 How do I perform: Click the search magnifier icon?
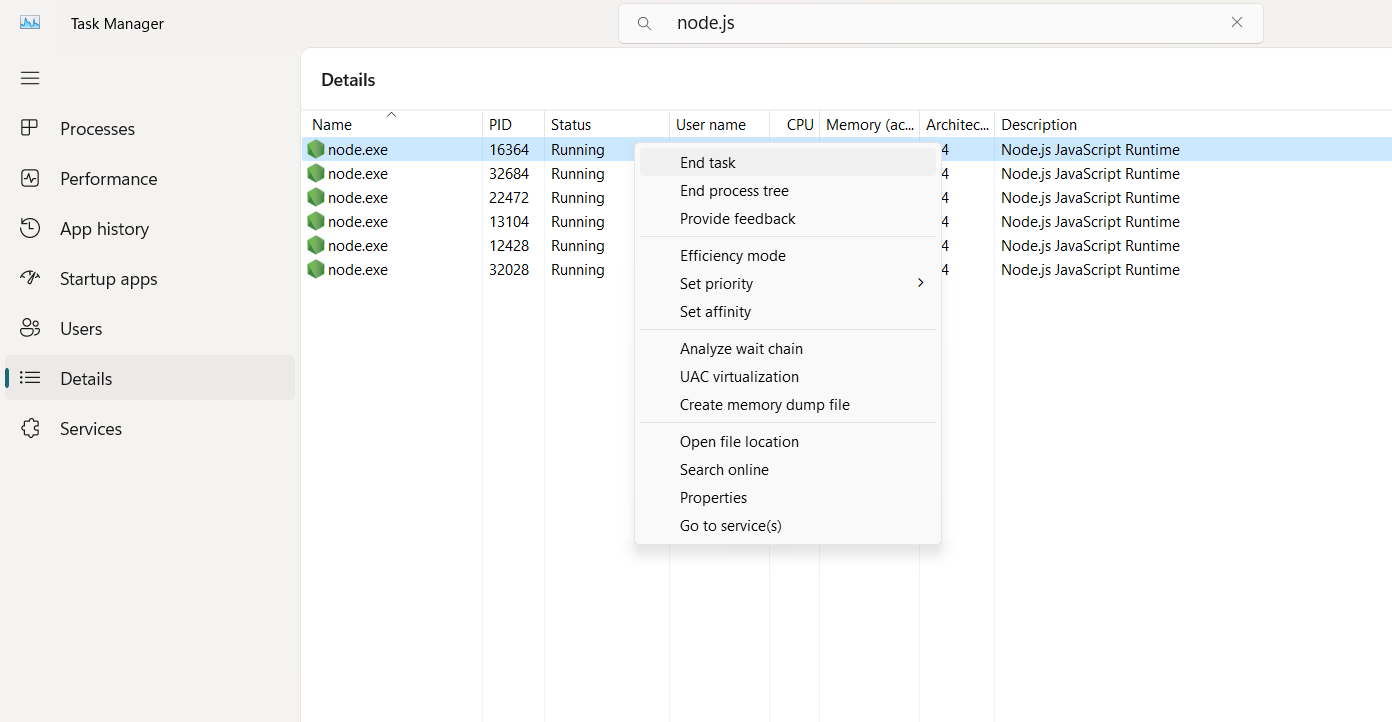[645, 23]
